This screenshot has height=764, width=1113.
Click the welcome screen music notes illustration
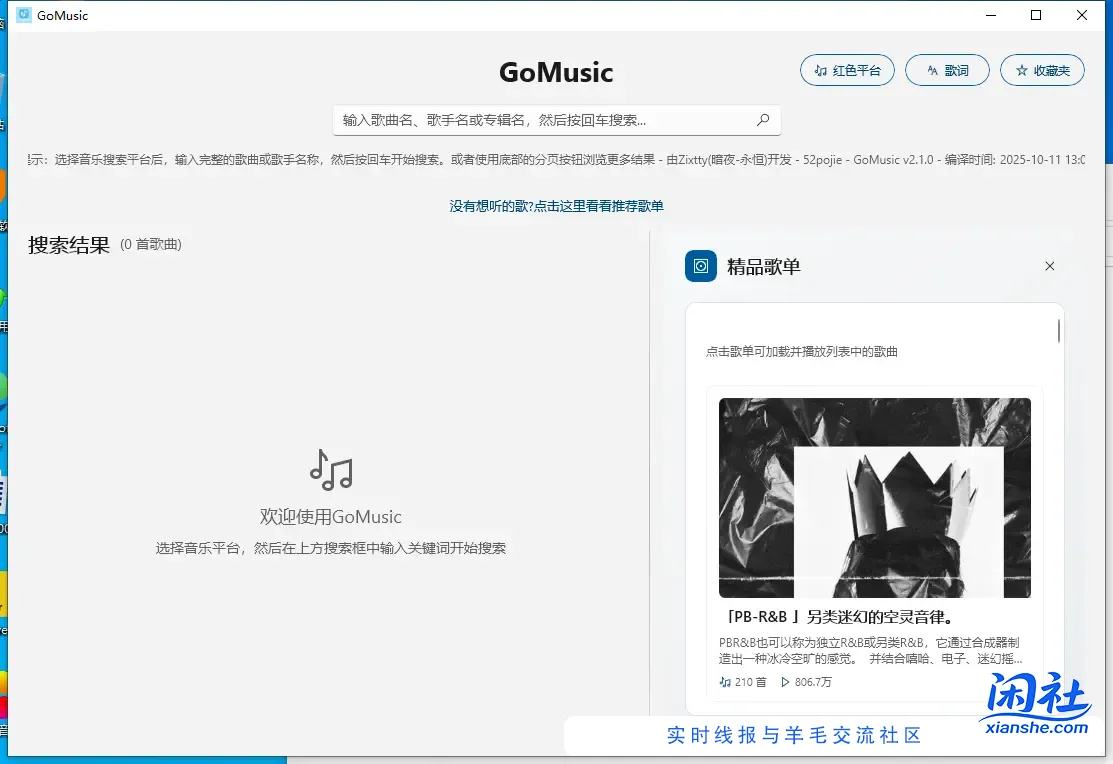(330, 470)
